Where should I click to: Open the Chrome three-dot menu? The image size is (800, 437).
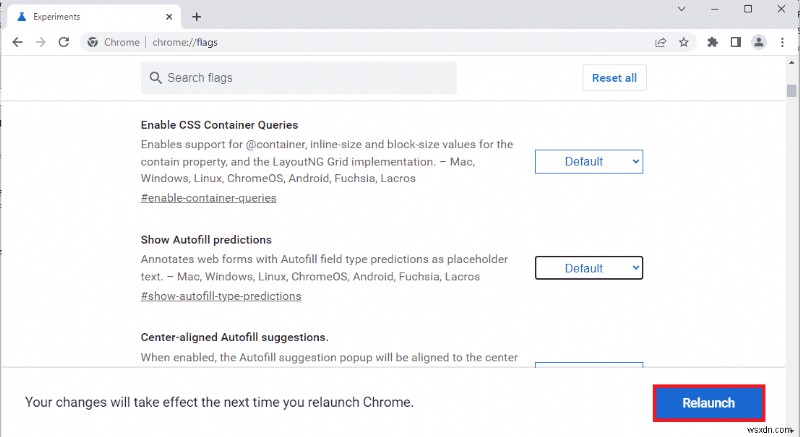tap(783, 42)
